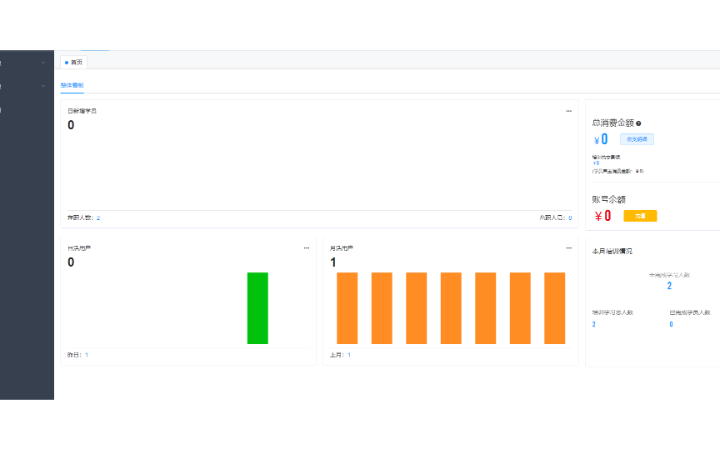The width and height of the screenshot is (720, 450).
Task: Click the 昨日 value under 日活用户
Action: pyautogui.click(x=87, y=355)
